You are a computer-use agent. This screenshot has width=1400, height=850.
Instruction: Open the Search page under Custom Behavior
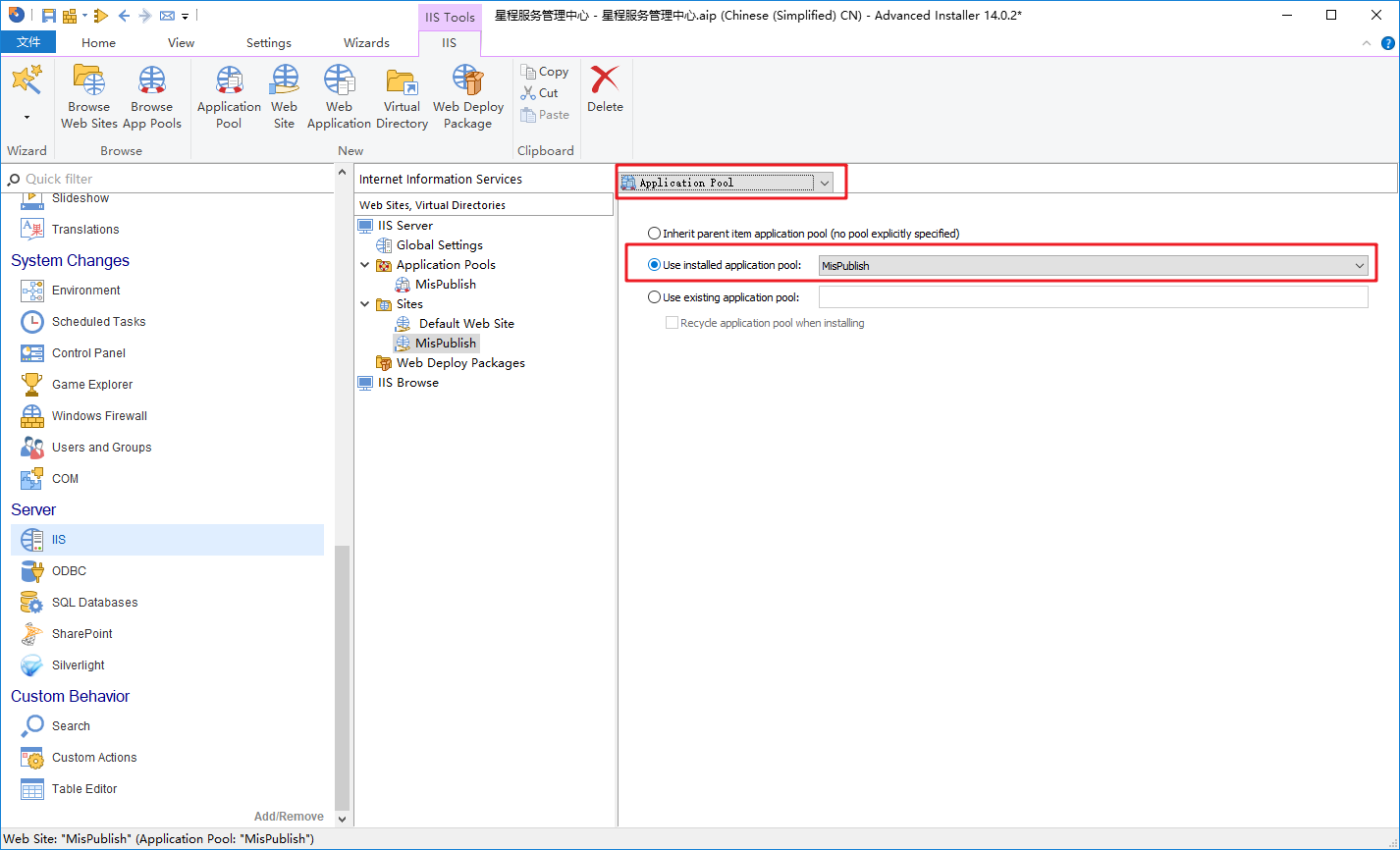(x=71, y=726)
